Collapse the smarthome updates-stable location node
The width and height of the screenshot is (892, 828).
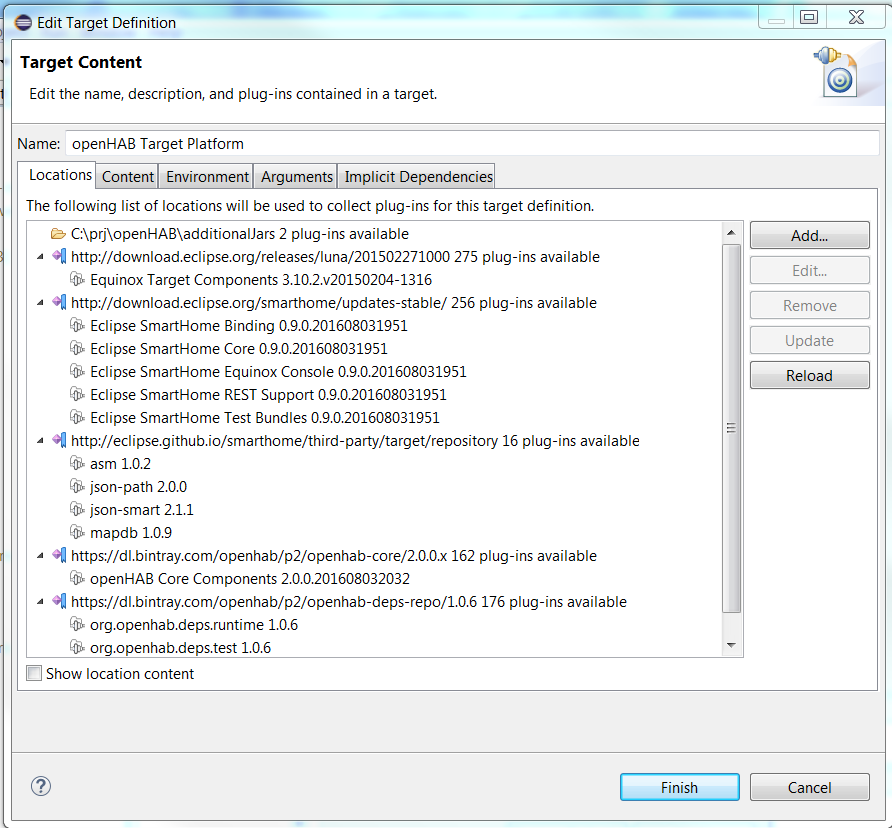coord(40,303)
